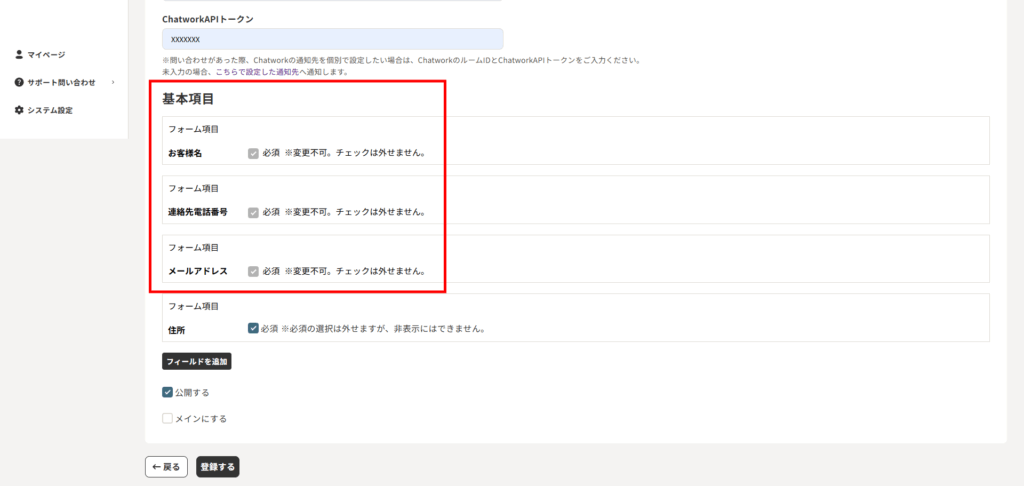Enable the メインにする checkbox
Screen dimensions: 1024x486
click(x=167, y=419)
